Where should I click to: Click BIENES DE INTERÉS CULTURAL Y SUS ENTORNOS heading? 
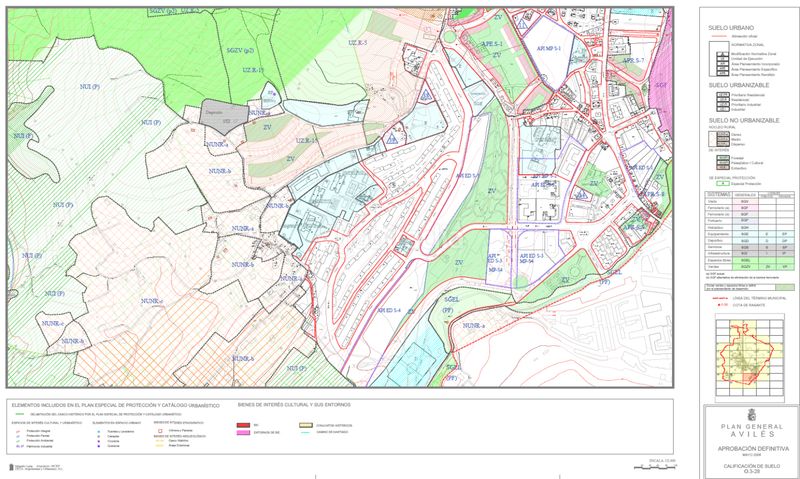click(294, 405)
